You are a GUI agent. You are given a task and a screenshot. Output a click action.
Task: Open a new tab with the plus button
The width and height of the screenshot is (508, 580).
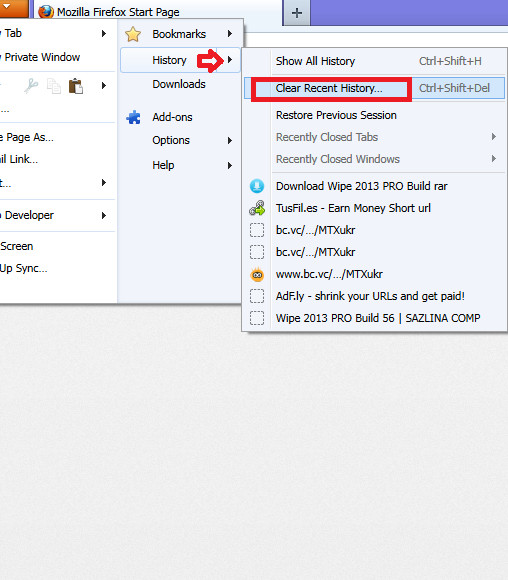[x=297, y=13]
